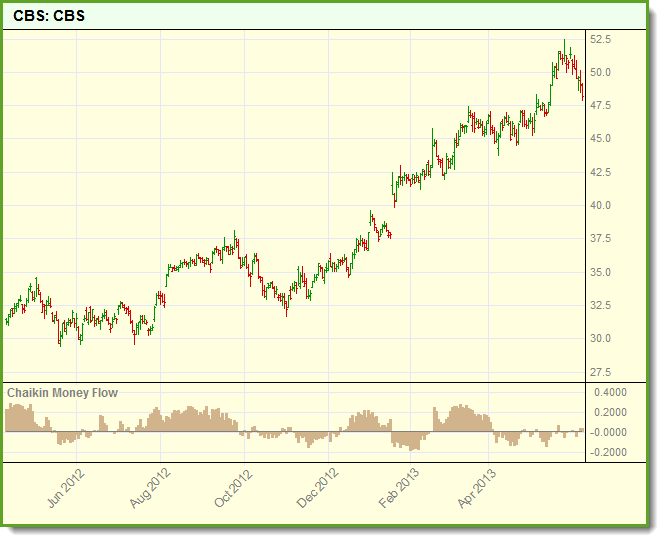Select the Aug 2012 date label
Viewport: 664px width, 542px height.
pos(147,487)
